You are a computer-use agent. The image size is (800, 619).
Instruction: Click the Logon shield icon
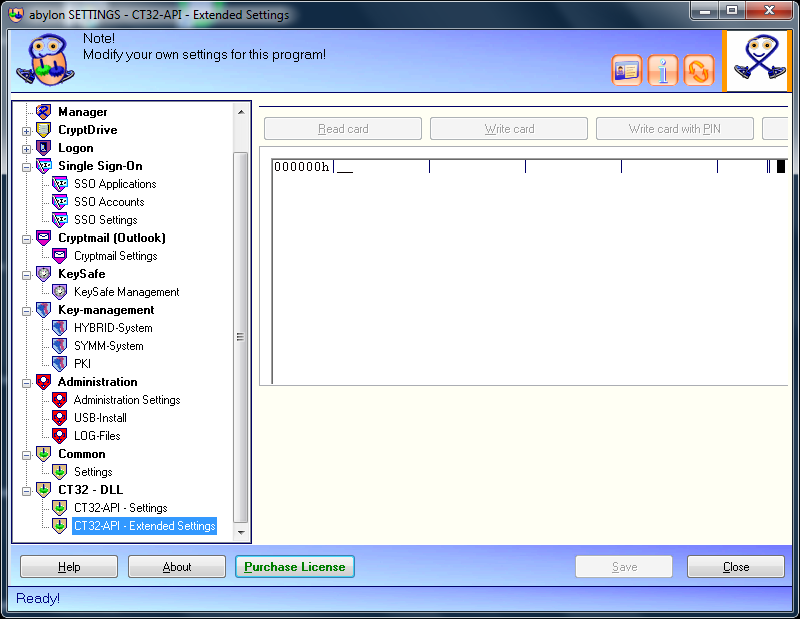coord(44,148)
